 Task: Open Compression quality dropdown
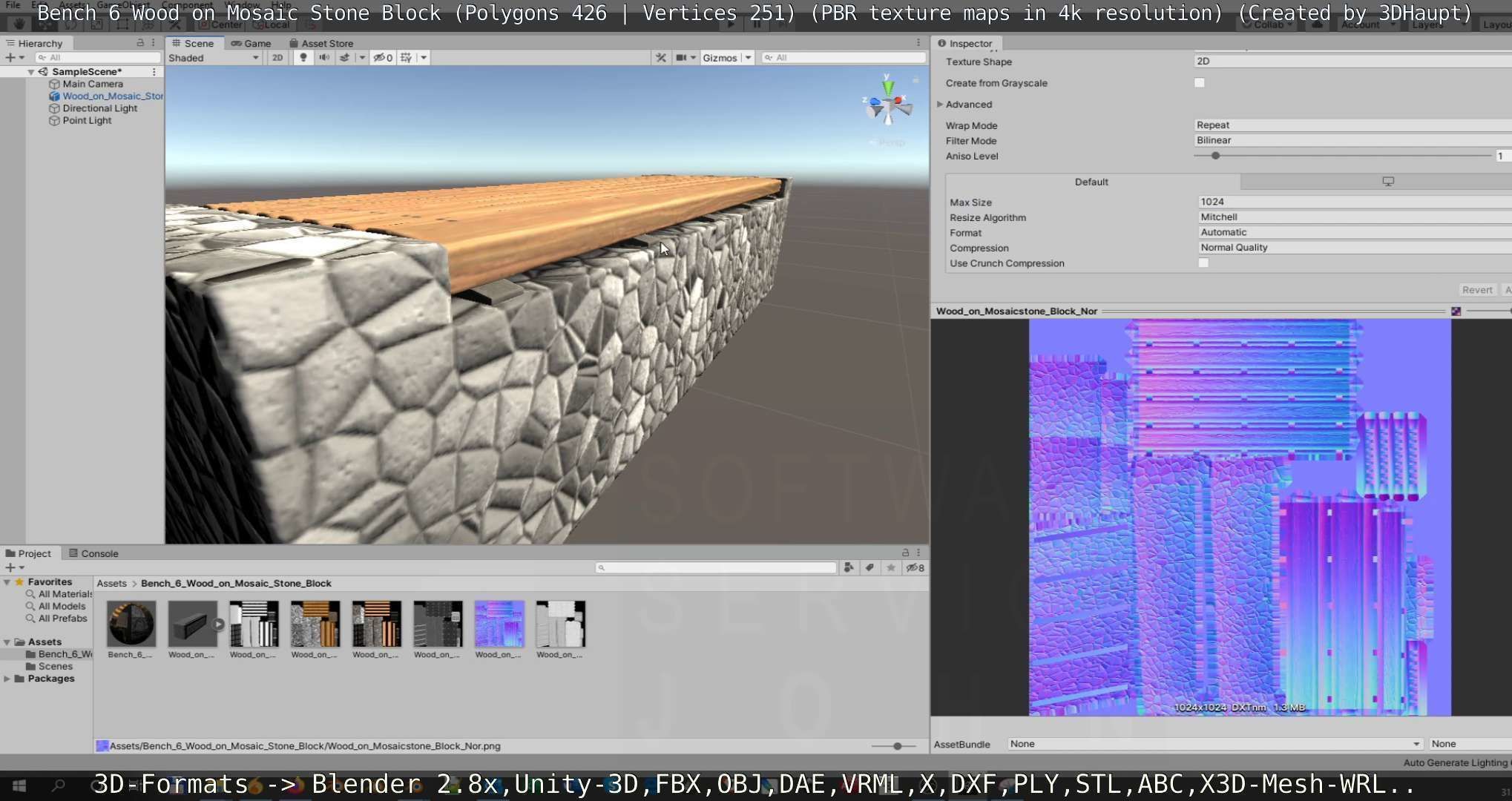tap(1355, 247)
